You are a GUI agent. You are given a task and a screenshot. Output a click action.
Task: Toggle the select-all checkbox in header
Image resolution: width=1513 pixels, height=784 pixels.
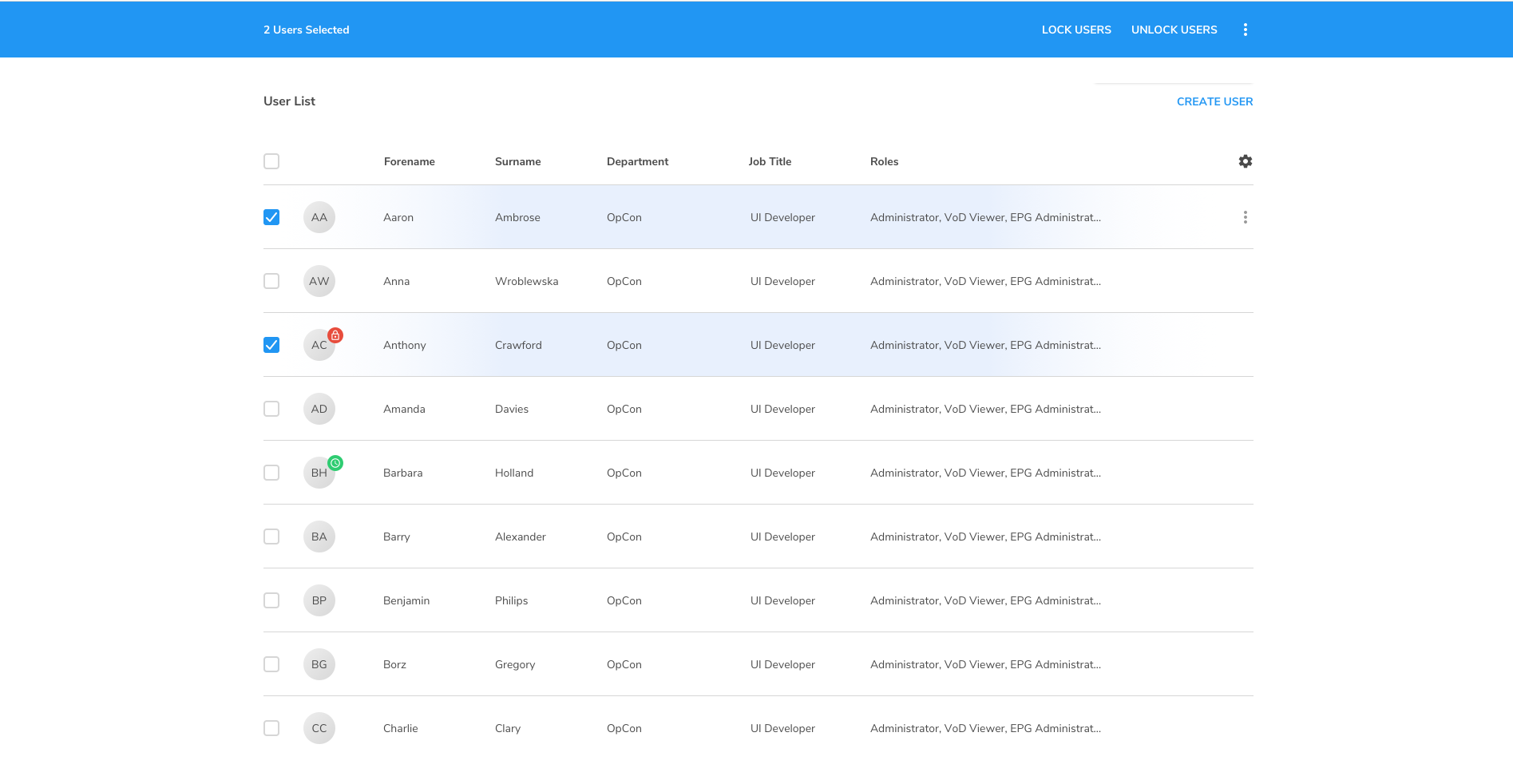point(271,161)
